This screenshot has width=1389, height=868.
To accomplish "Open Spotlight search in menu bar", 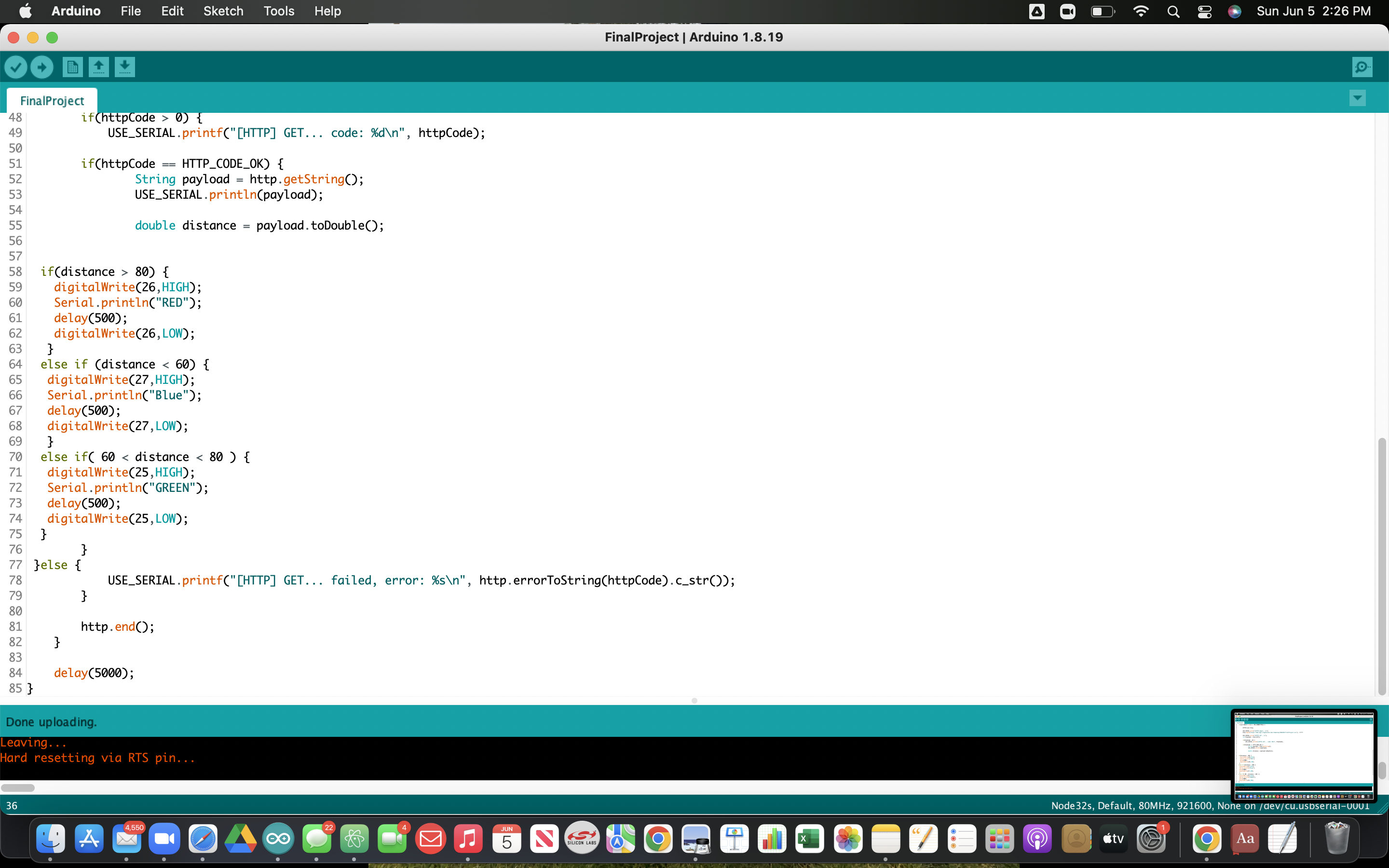I will point(1173,12).
